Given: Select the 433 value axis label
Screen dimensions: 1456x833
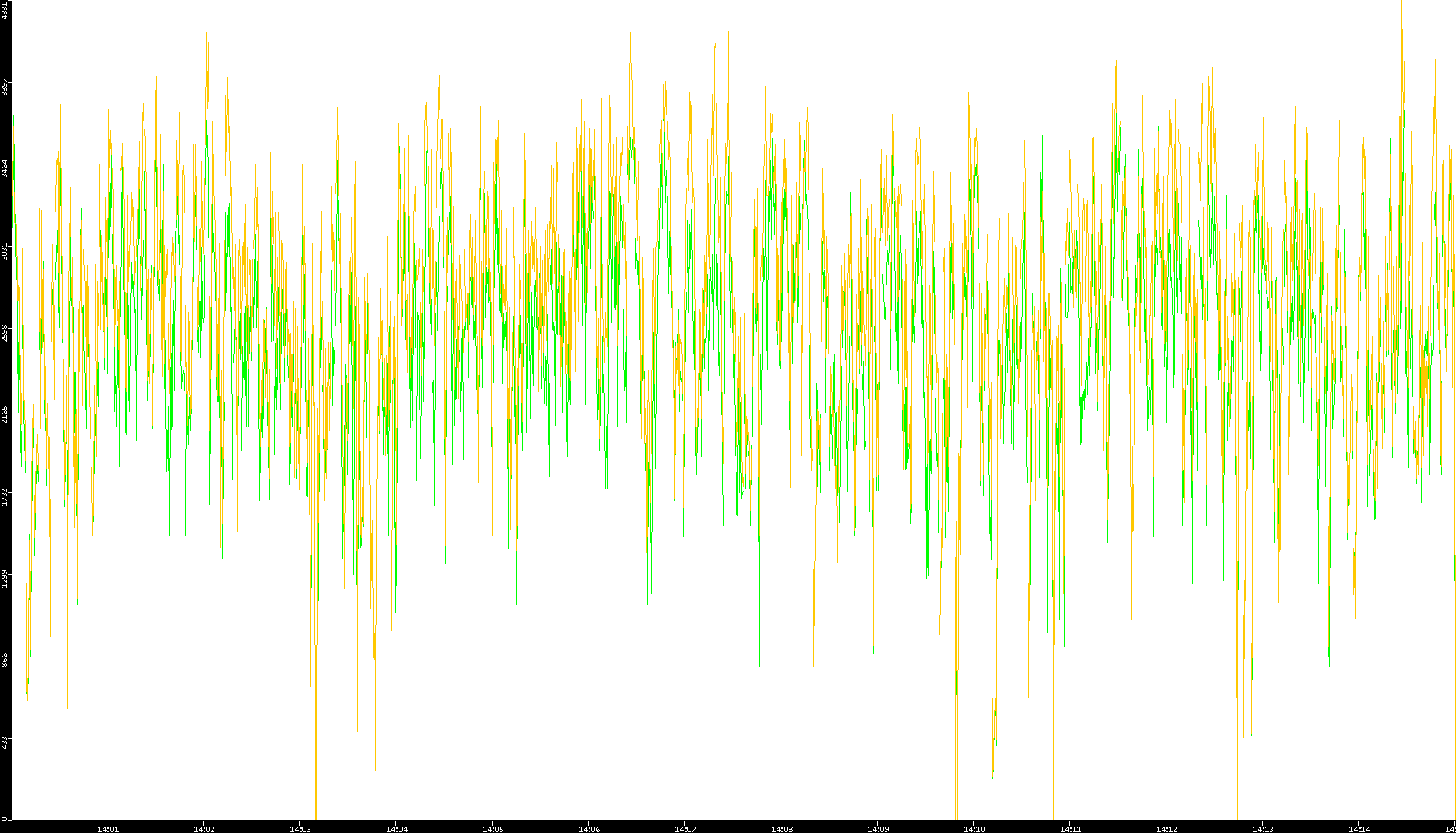Looking at the screenshot, I should (6, 742).
